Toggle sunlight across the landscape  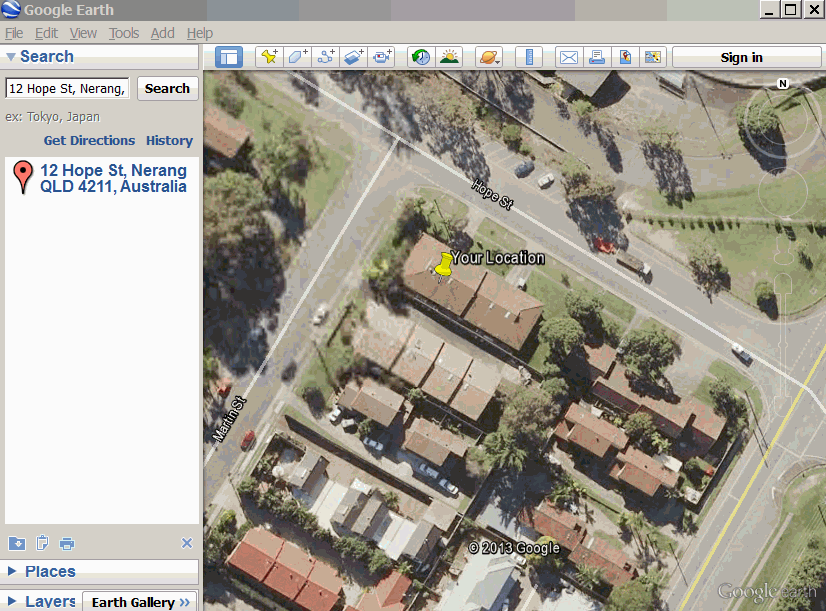point(449,57)
